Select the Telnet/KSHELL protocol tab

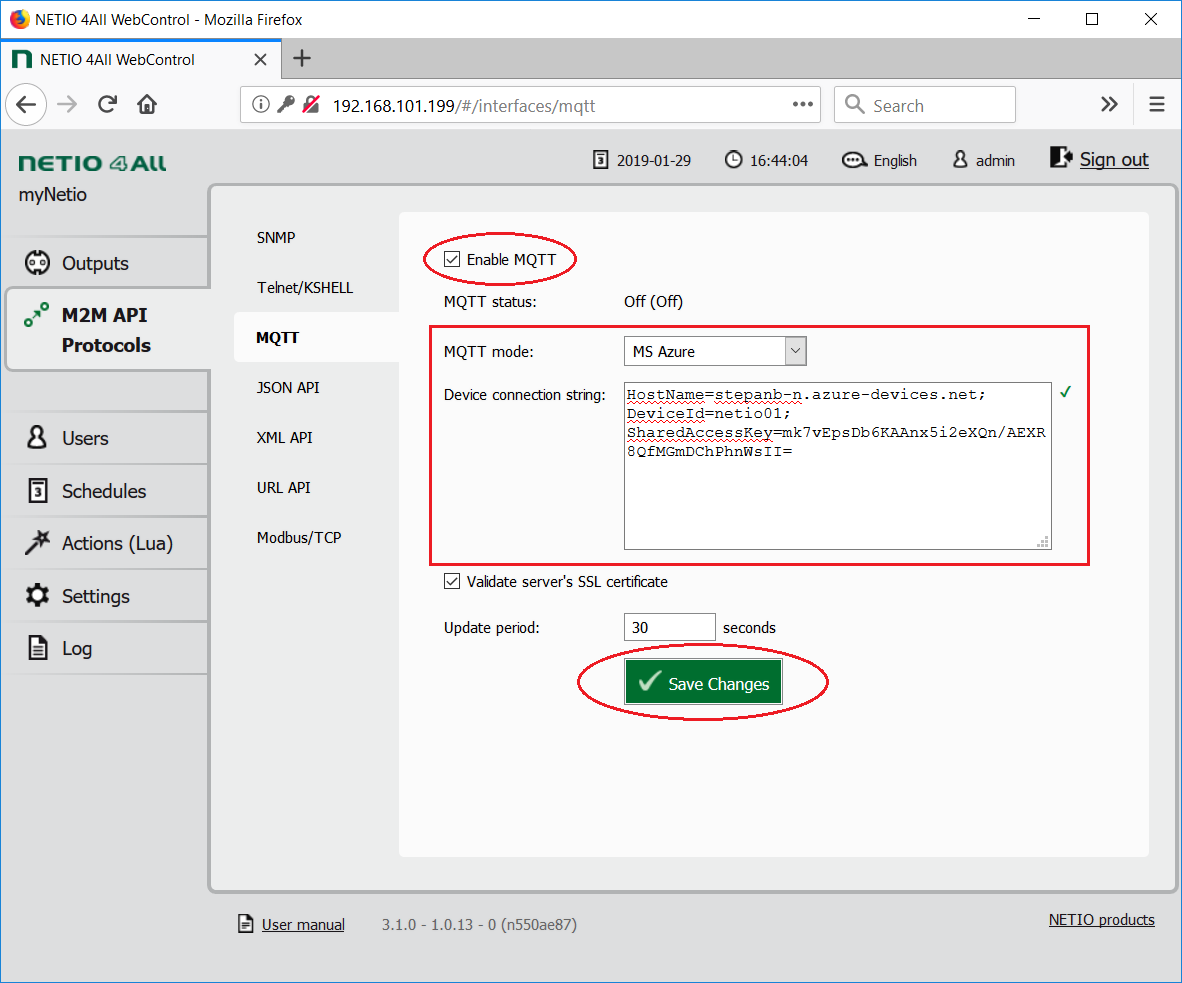click(305, 287)
